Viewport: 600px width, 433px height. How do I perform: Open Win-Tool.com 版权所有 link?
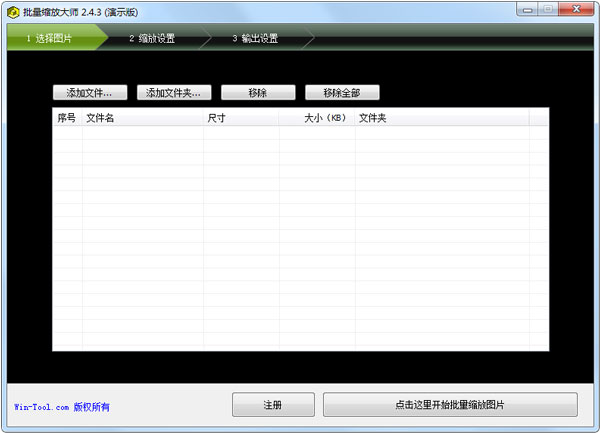62,407
